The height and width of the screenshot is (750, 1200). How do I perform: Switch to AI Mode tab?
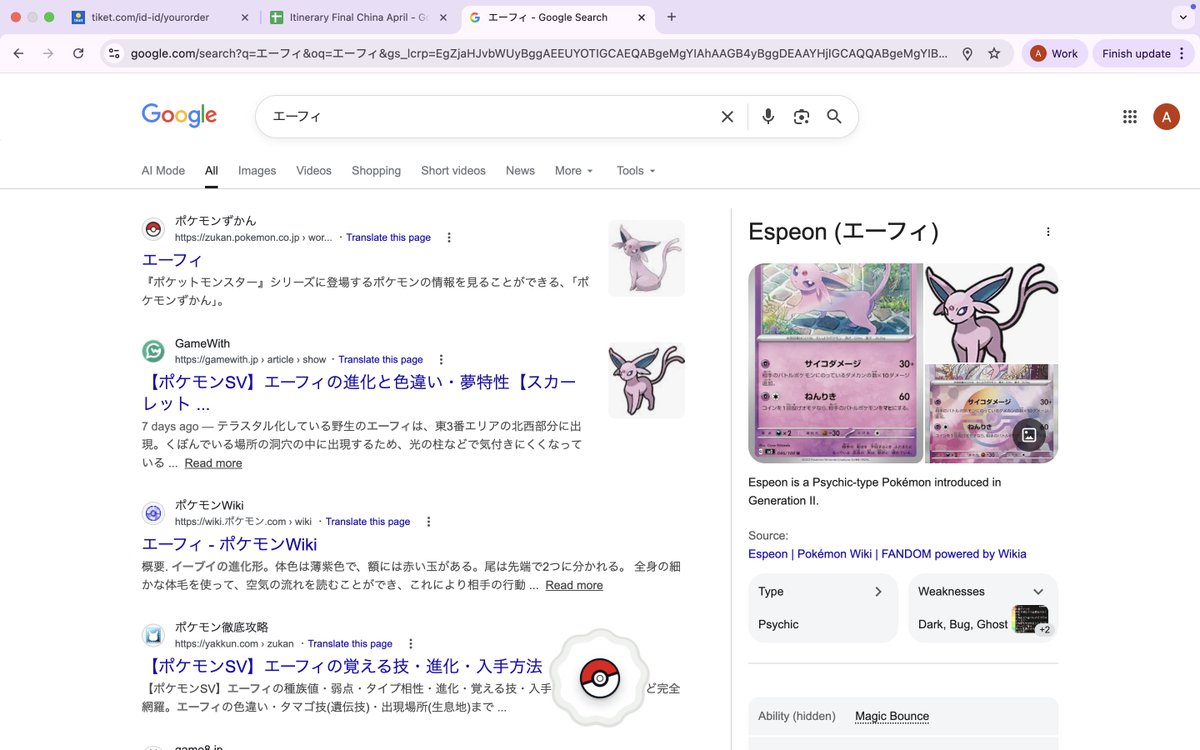[x=163, y=171]
